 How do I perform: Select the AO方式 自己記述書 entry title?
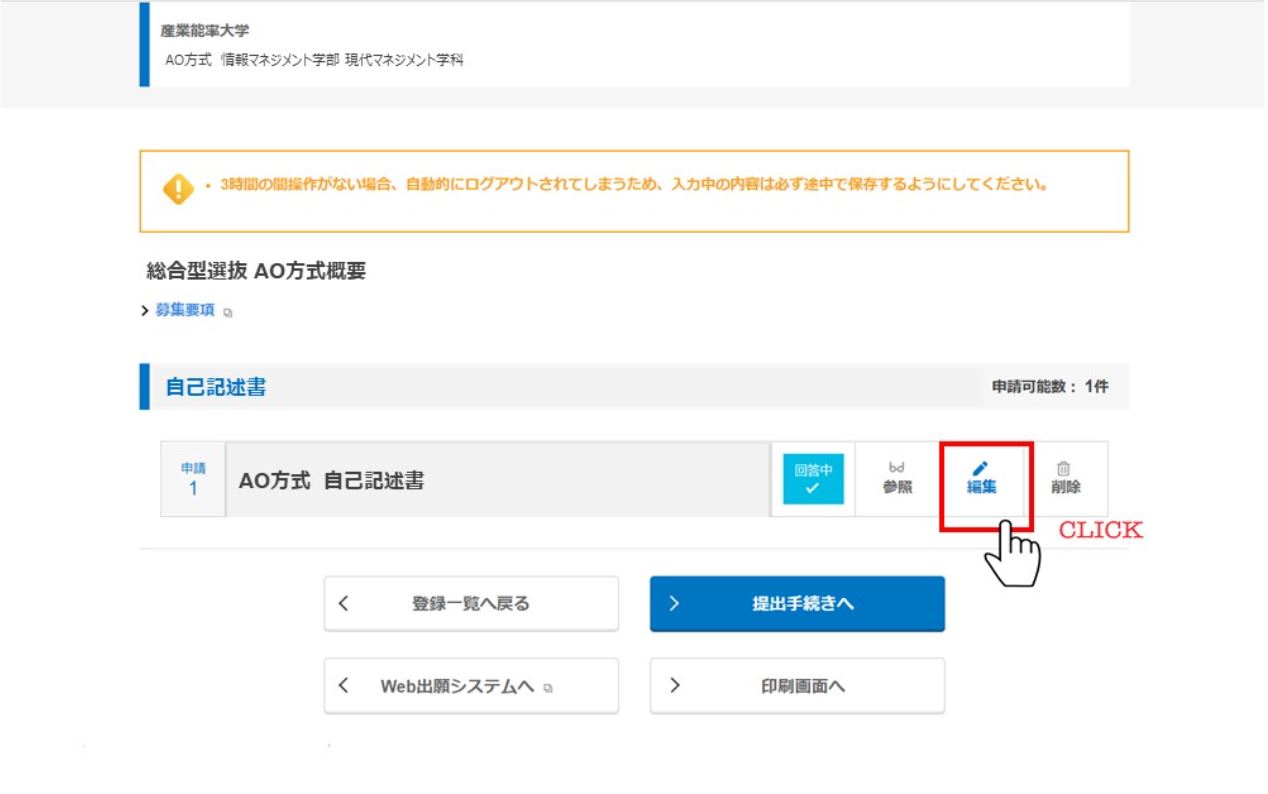point(331,481)
